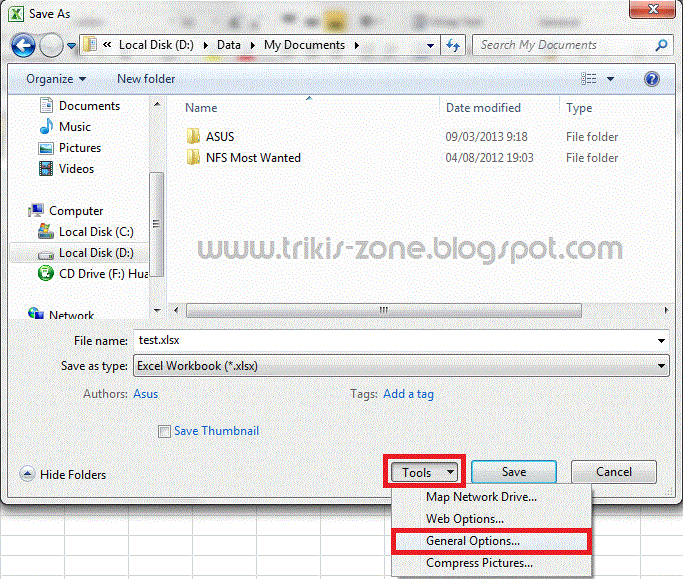Click the Refresh button in address bar
The image size is (683, 579).
tap(453, 45)
